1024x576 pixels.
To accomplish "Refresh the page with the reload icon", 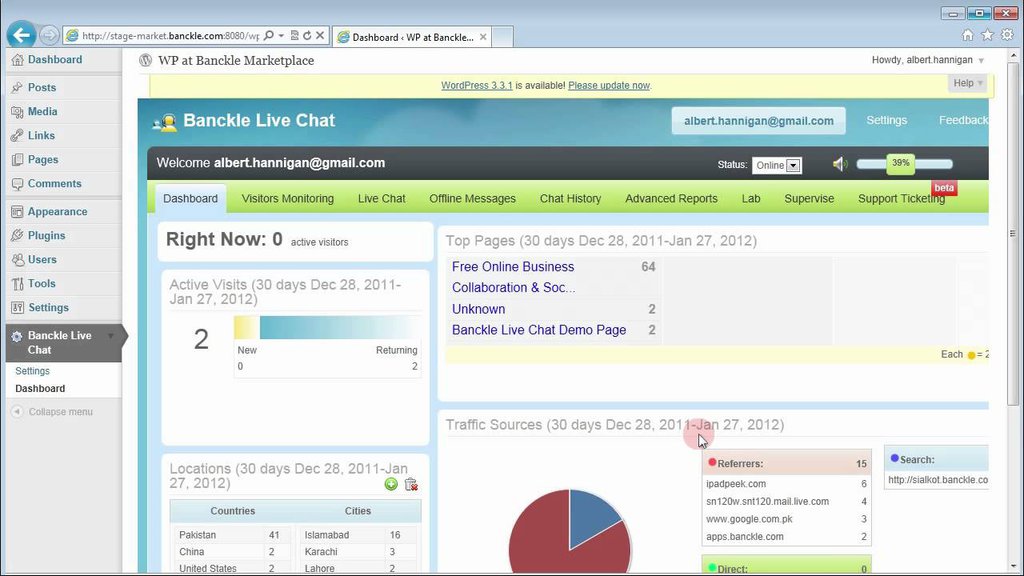I will (307, 35).
